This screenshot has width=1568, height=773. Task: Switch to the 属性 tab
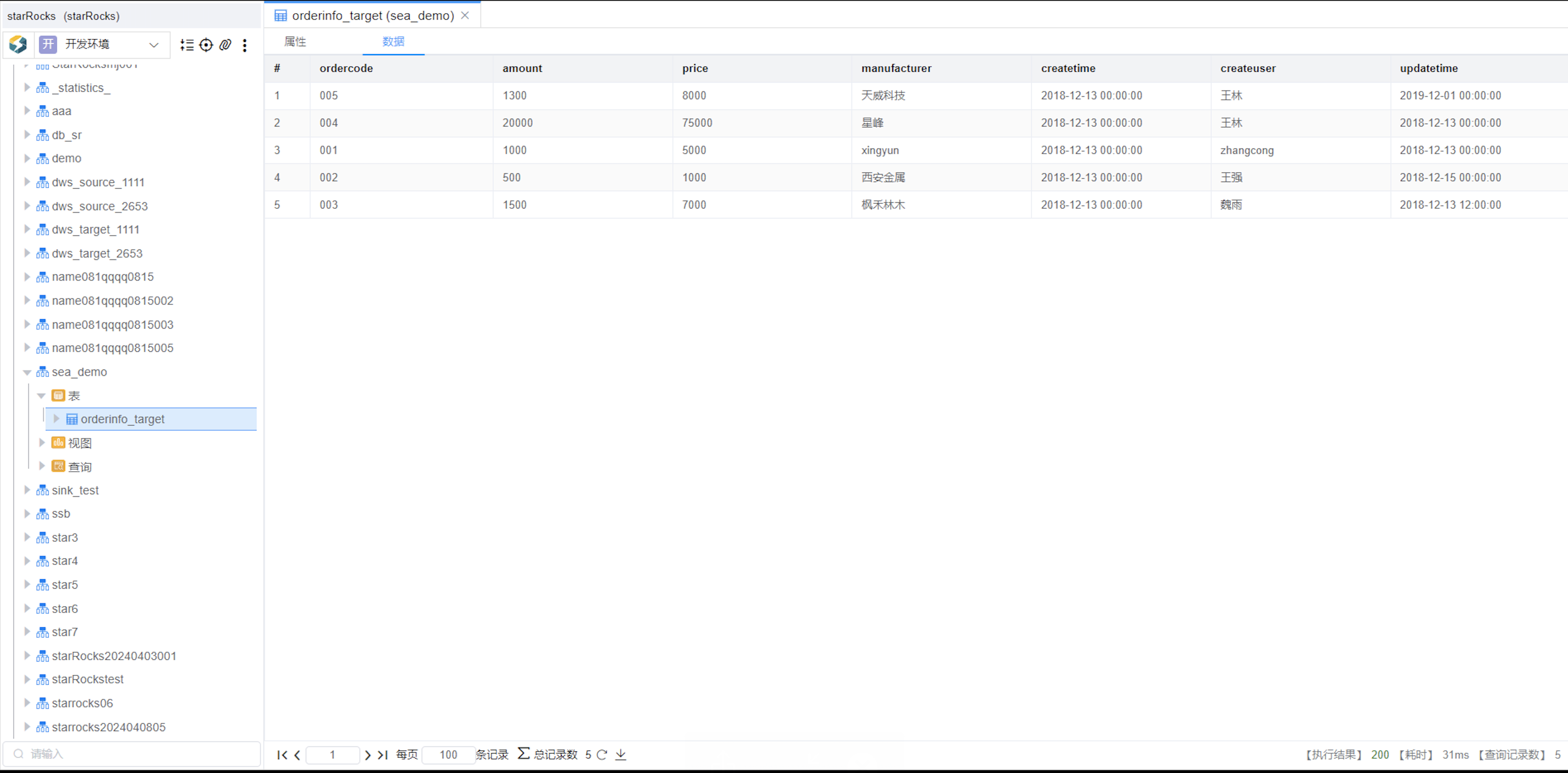pos(295,41)
